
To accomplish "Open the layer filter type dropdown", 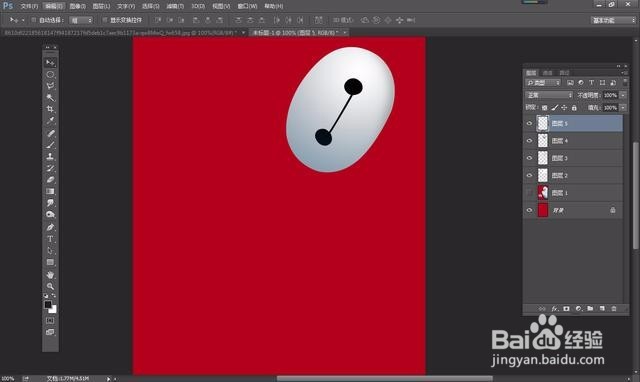I will point(543,83).
